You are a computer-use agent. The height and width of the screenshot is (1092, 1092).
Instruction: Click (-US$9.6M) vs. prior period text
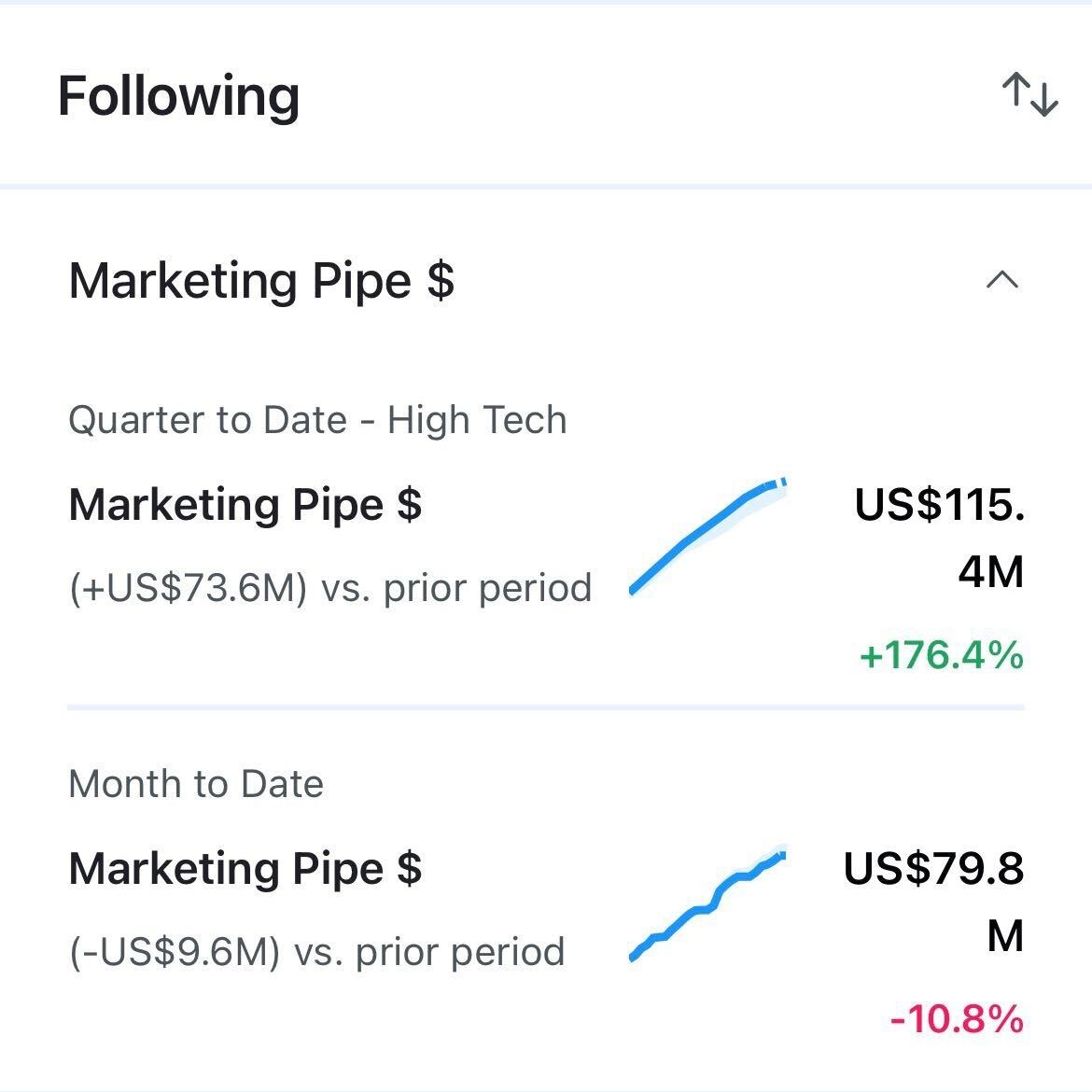(317, 952)
